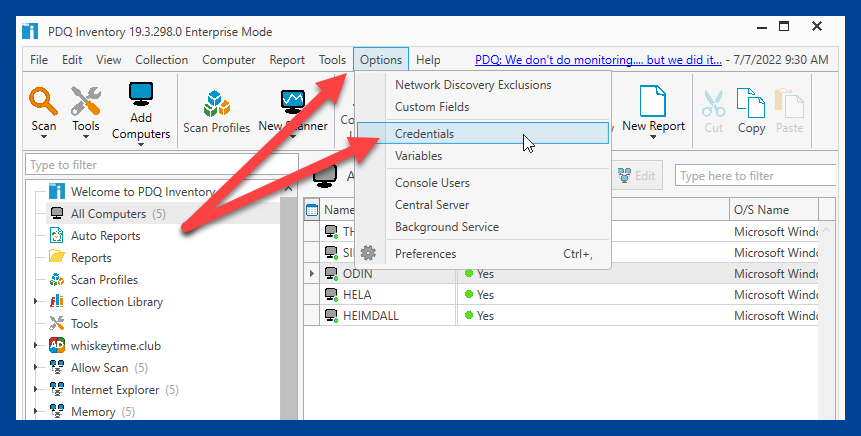Click the 'Type here to filter' grid field
861x436 pixels.
pos(756,176)
